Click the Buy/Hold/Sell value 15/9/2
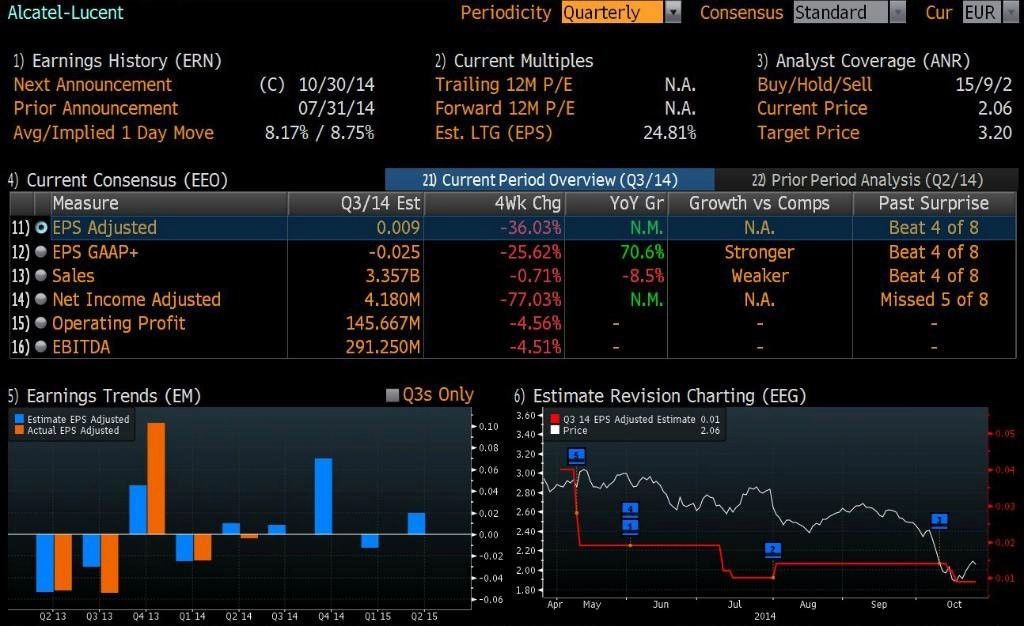This screenshot has width=1024, height=626. (x=984, y=85)
